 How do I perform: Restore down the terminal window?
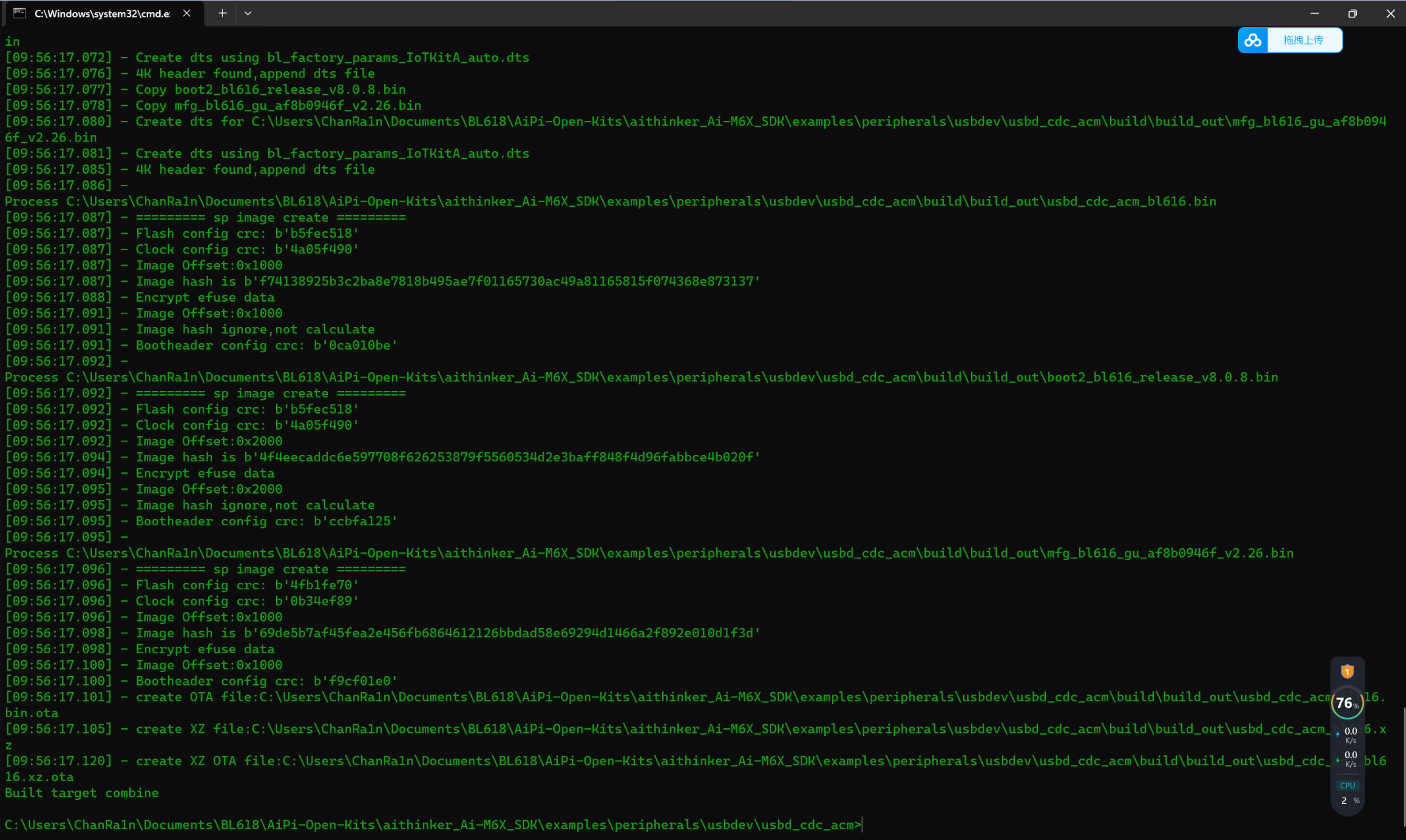(1352, 13)
